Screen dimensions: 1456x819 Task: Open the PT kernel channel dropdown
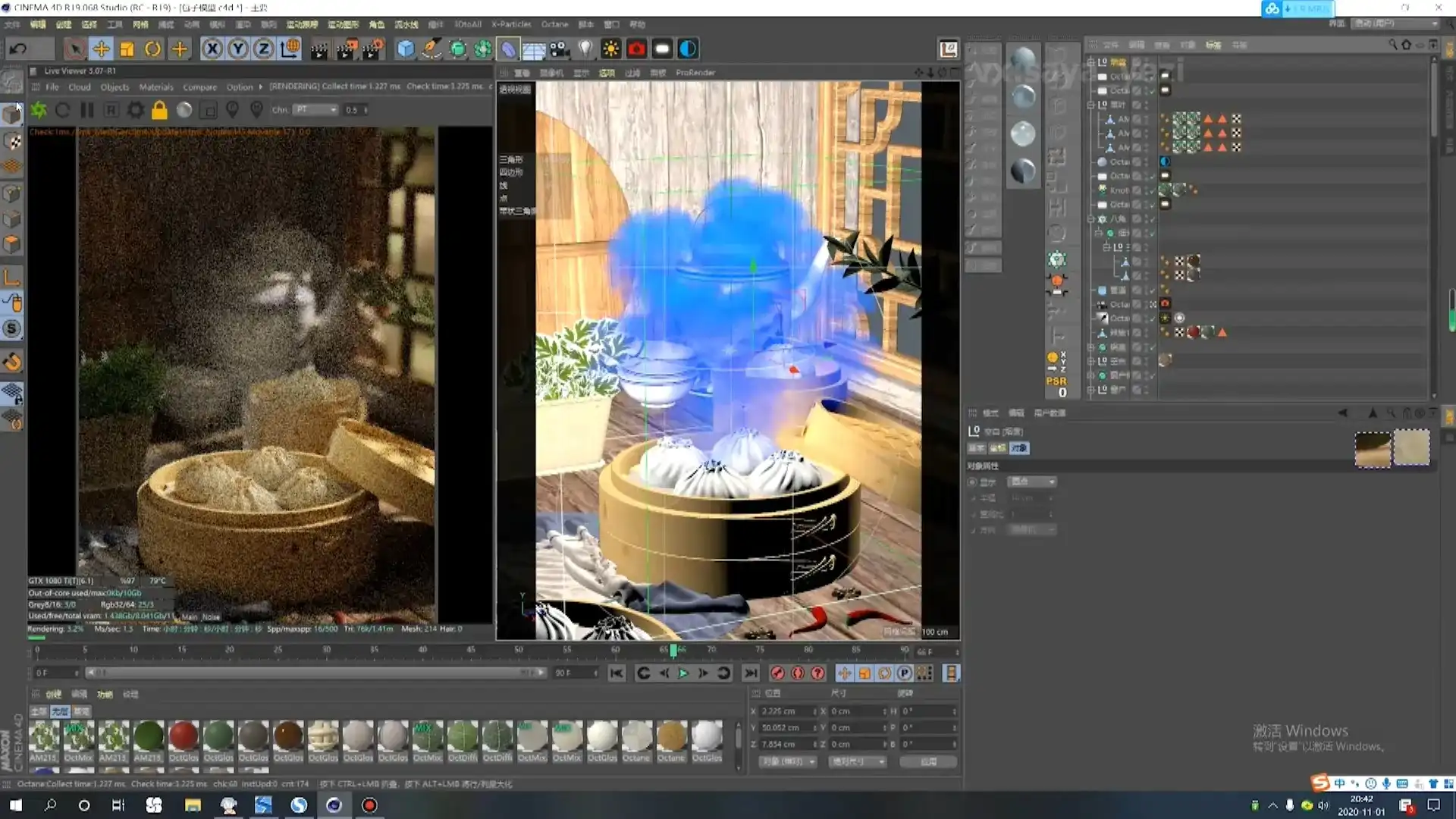(316, 110)
